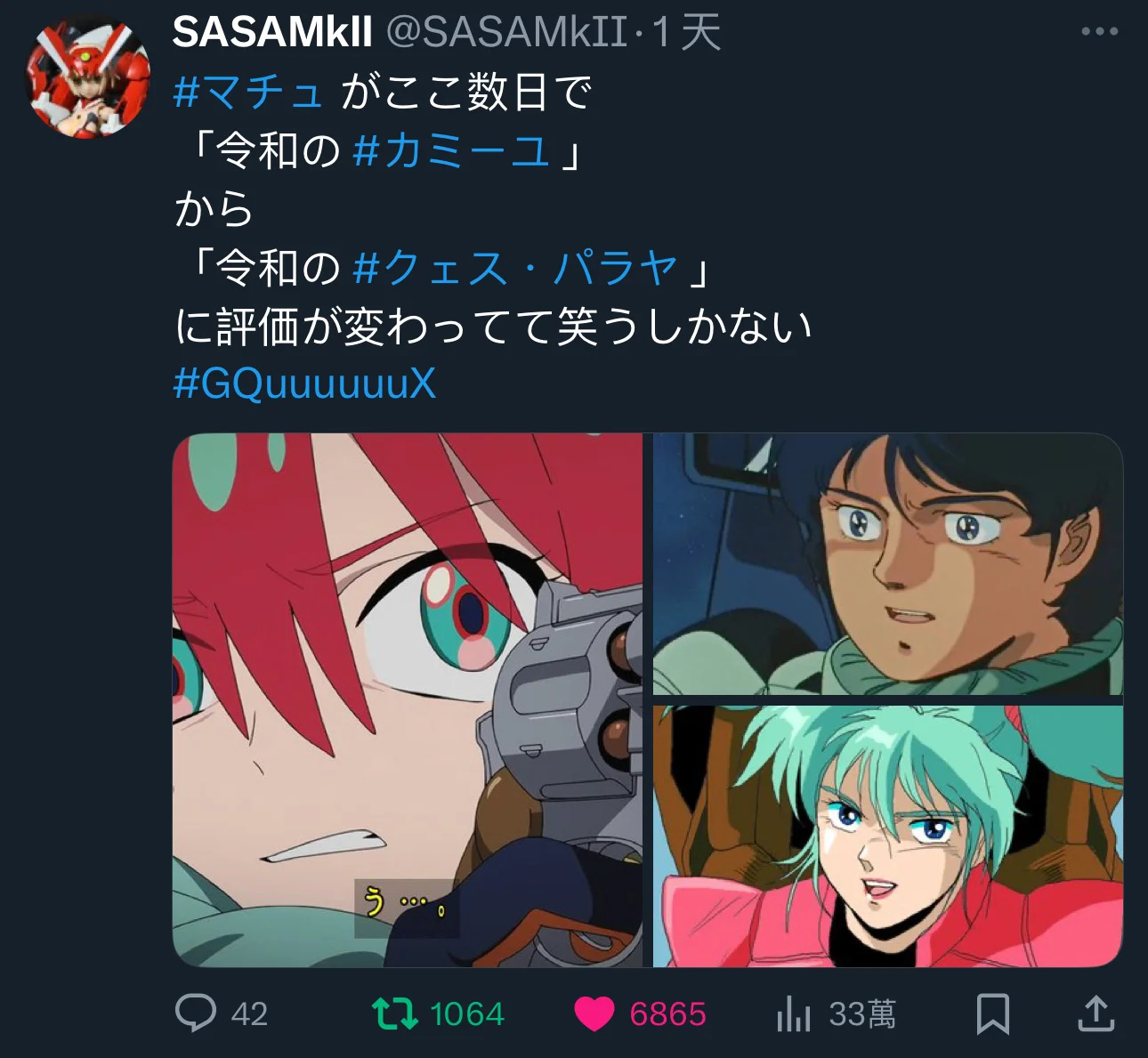The image size is (1148, 1058).
Task: Open hashtag #GQuuuuuuX
Action: [304, 384]
